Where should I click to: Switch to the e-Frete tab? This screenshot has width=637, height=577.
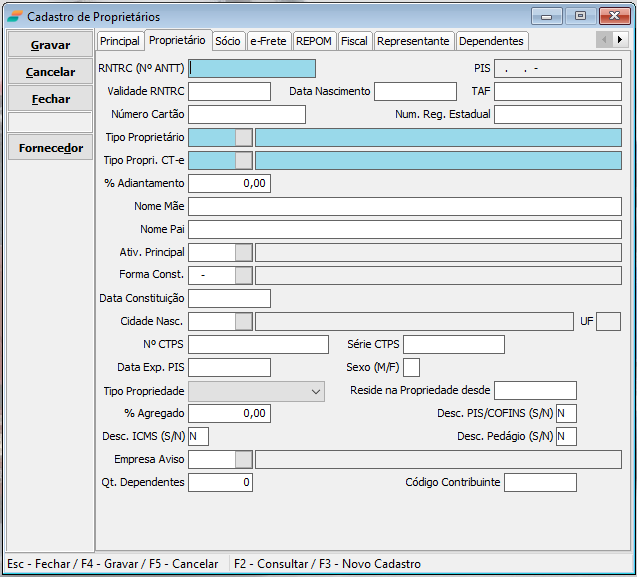pos(268,41)
